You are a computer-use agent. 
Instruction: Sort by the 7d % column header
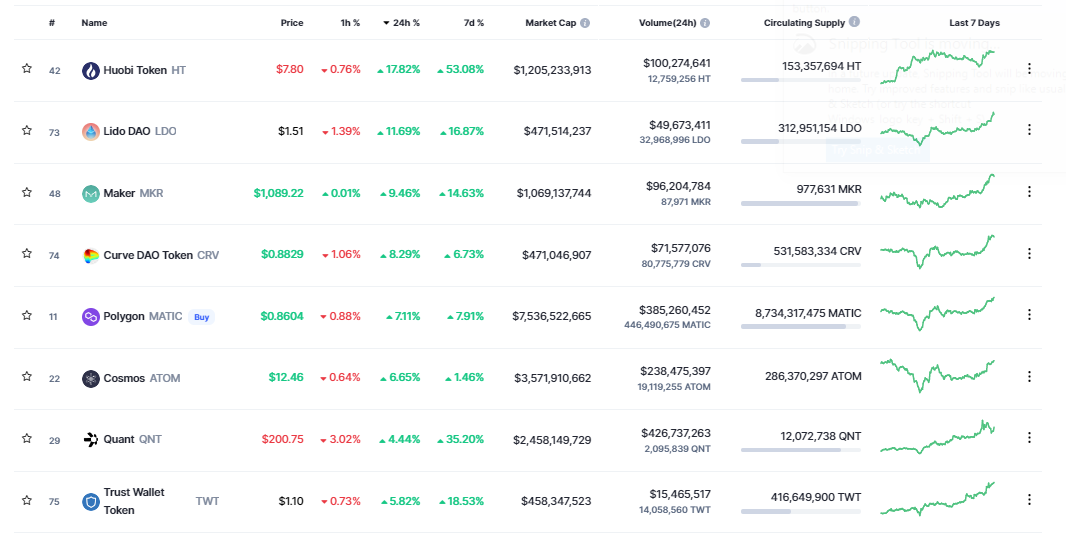(x=472, y=23)
